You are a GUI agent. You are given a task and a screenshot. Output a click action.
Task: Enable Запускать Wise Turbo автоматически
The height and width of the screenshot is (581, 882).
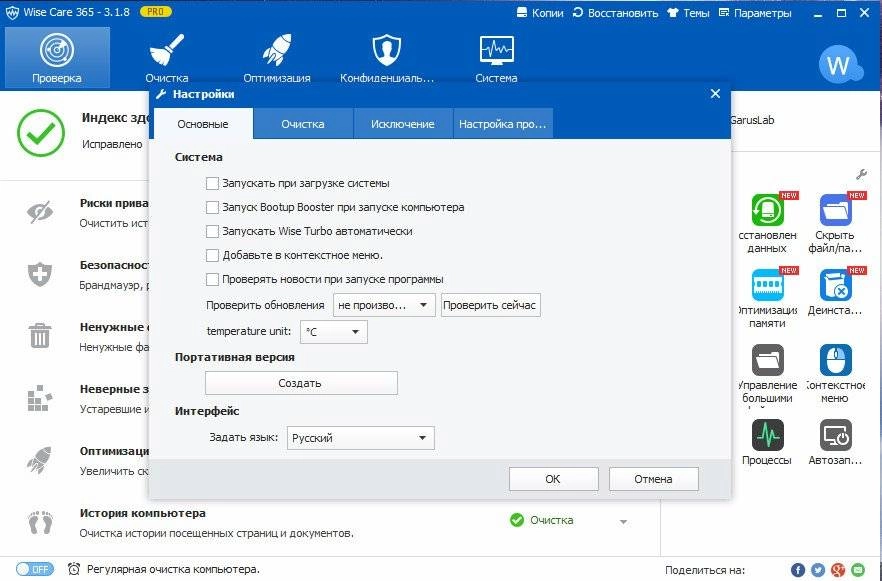[x=212, y=231]
